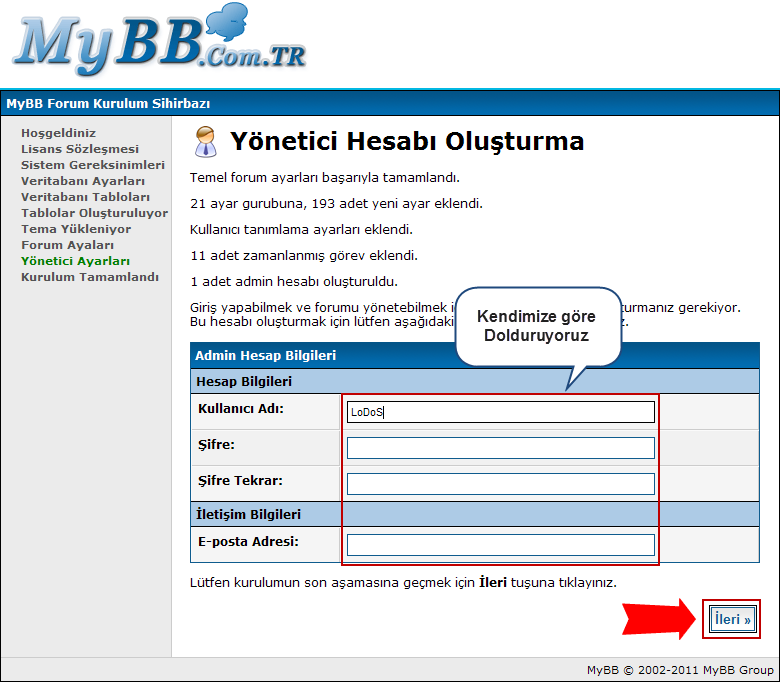Image resolution: width=780 pixels, height=682 pixels.
Task: Click '21 ayar gurubuna, 193 adet yeni ayar eklendi.'
Action: [336, 203]
